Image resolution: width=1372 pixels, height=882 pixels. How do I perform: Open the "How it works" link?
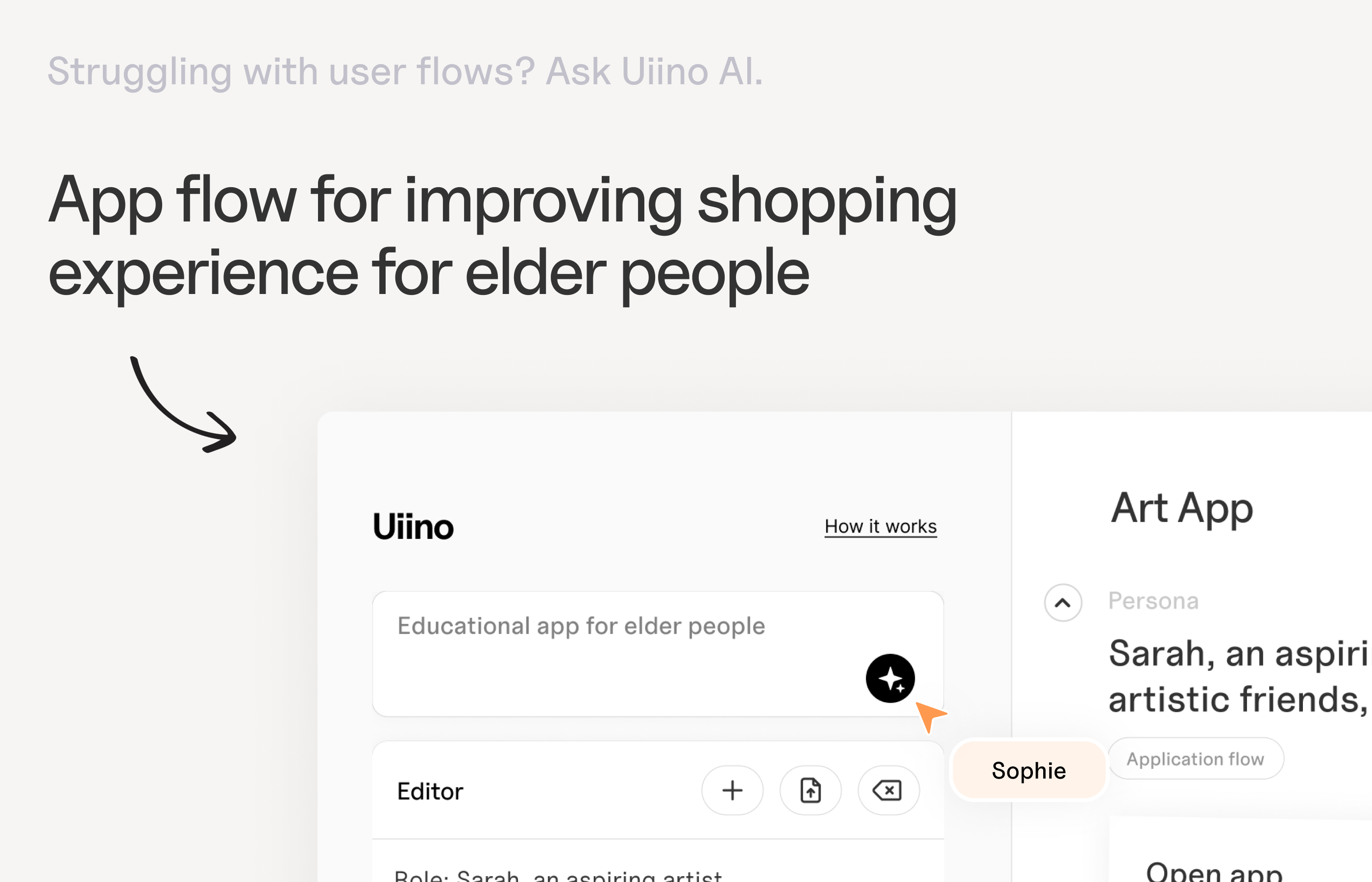coord(880,526)
